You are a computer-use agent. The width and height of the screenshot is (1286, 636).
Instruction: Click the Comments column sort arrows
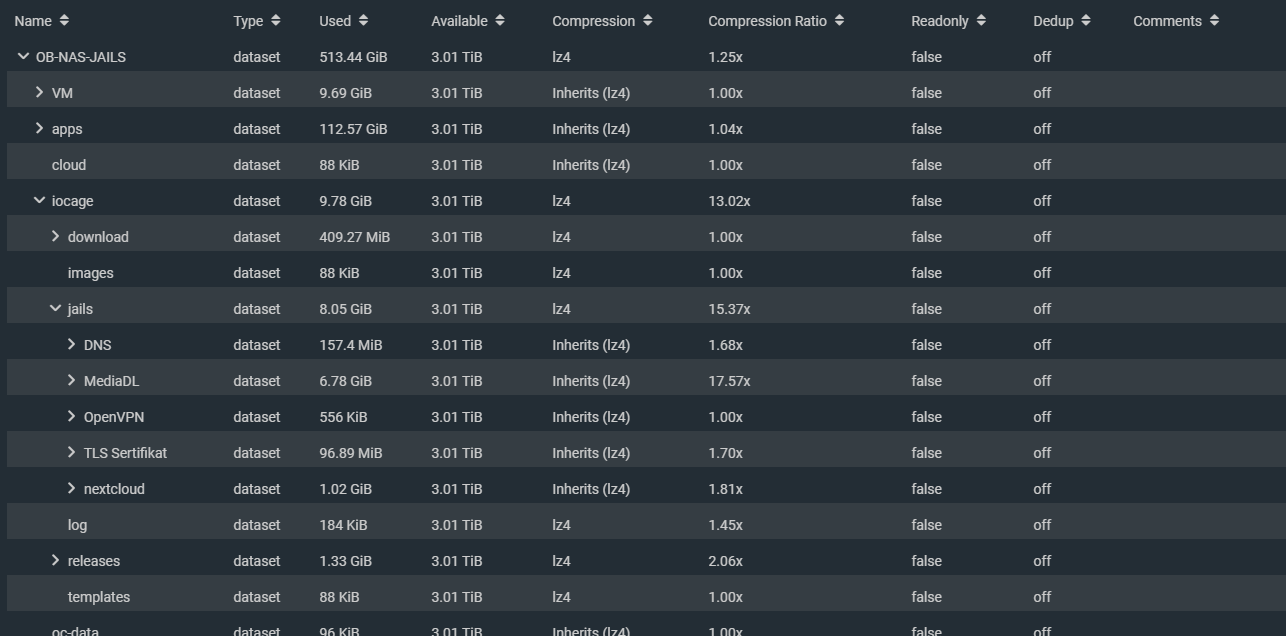tap(1214, 21)
